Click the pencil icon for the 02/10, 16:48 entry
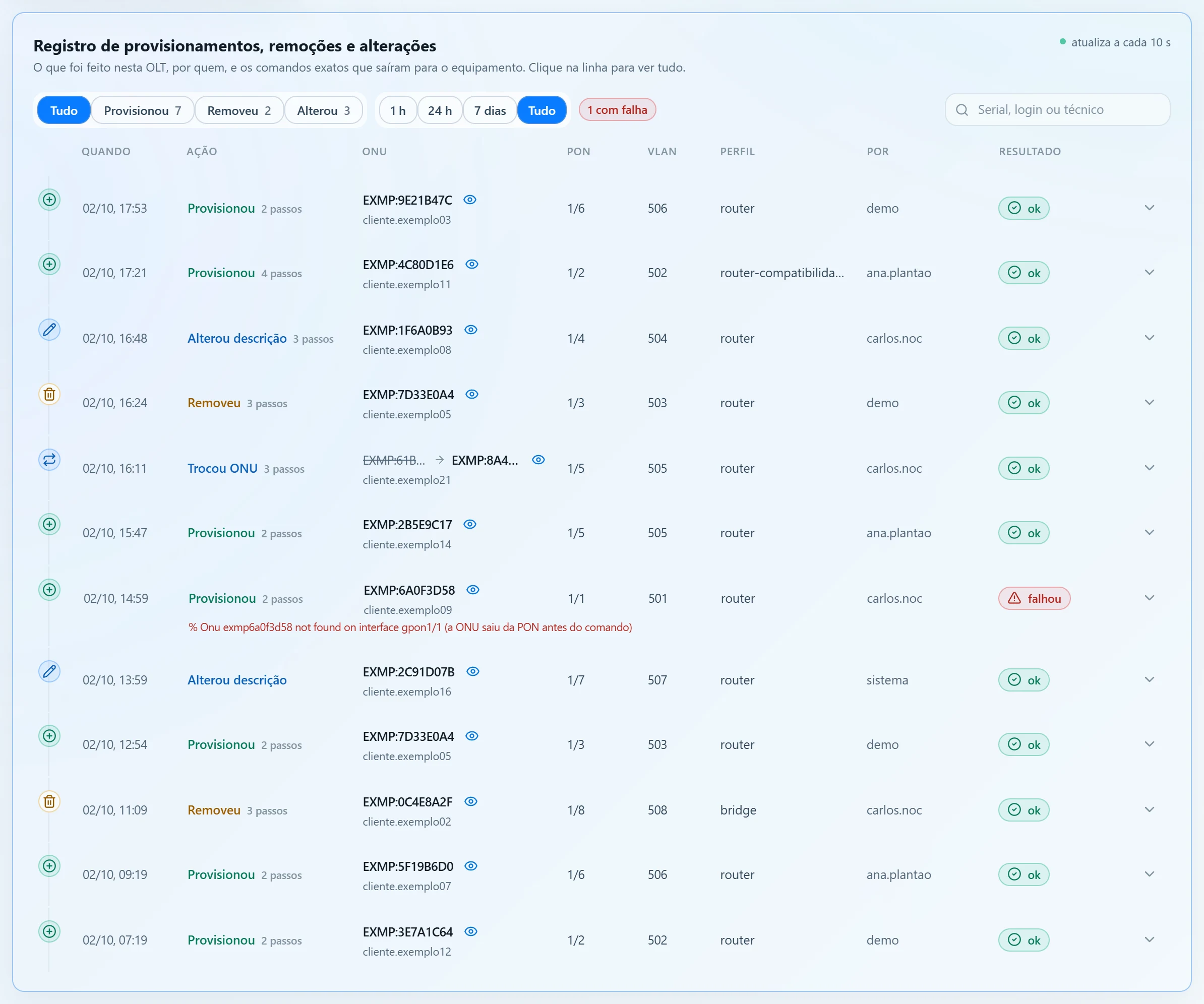The image size is (1204, 1004). coord(49,330)
